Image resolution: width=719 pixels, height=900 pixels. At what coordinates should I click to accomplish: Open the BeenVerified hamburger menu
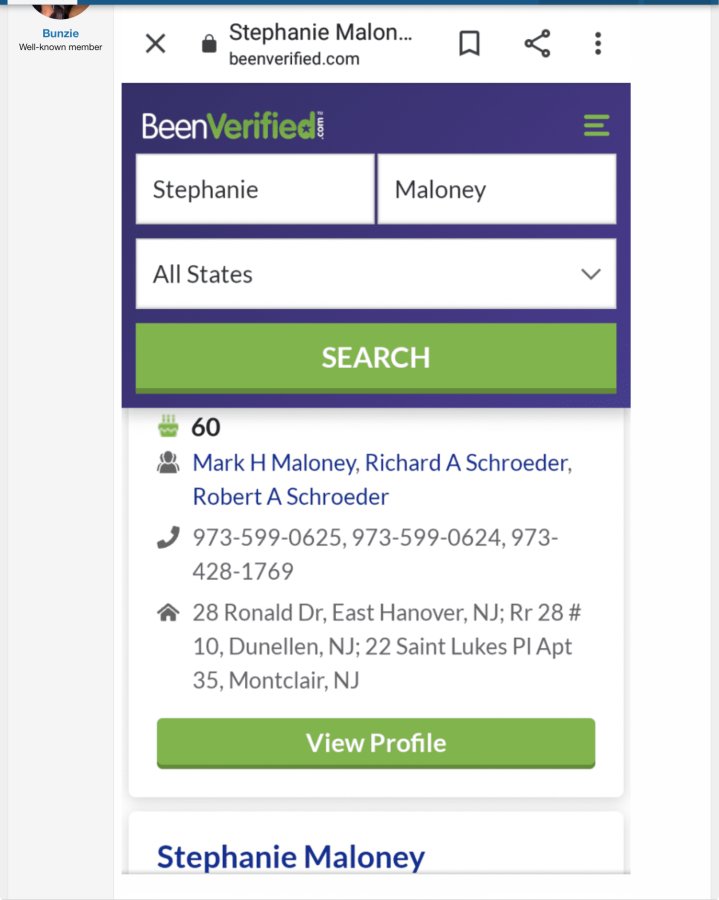(596, 125)
